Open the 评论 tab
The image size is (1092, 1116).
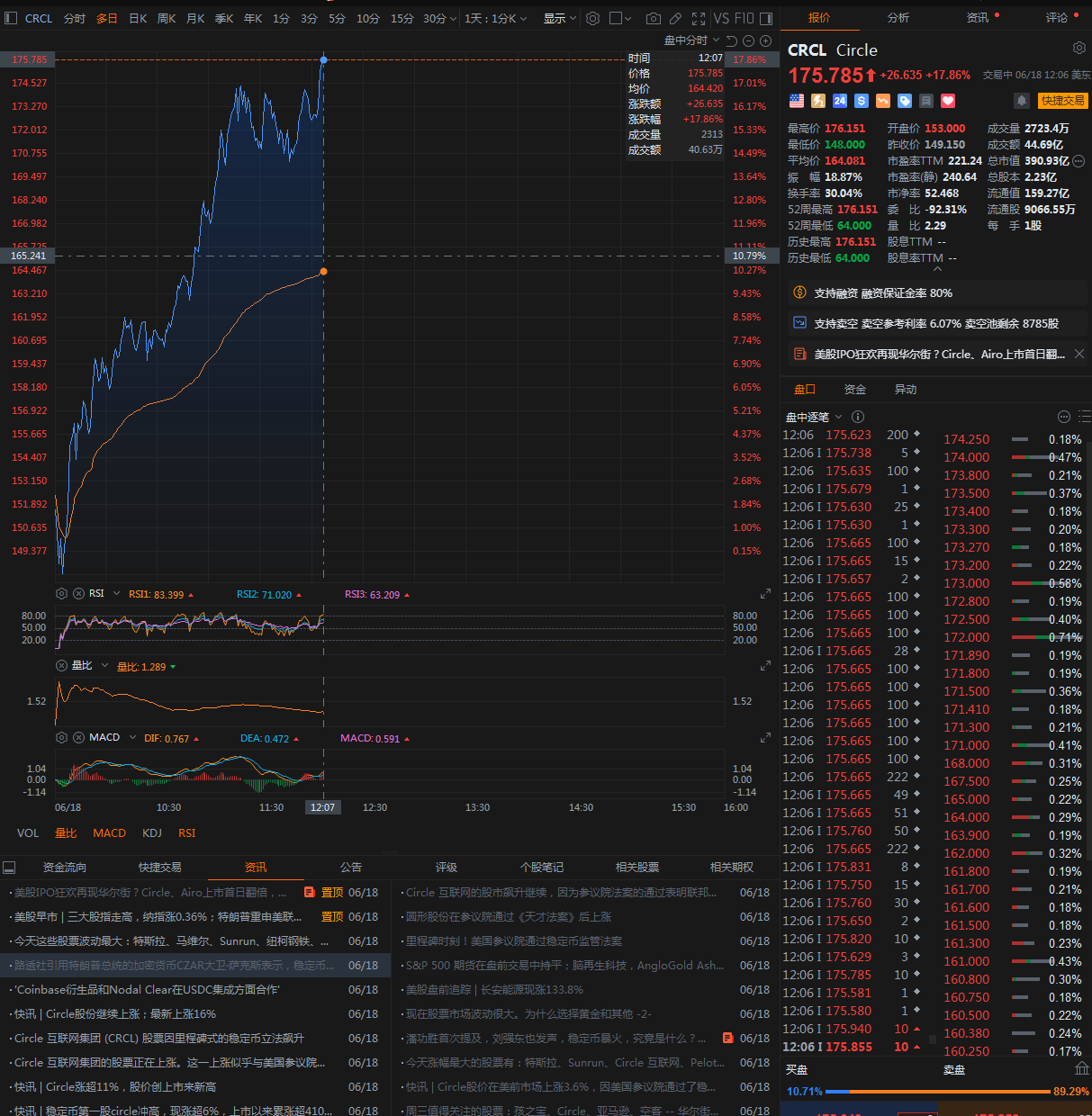click(1057, 17)
